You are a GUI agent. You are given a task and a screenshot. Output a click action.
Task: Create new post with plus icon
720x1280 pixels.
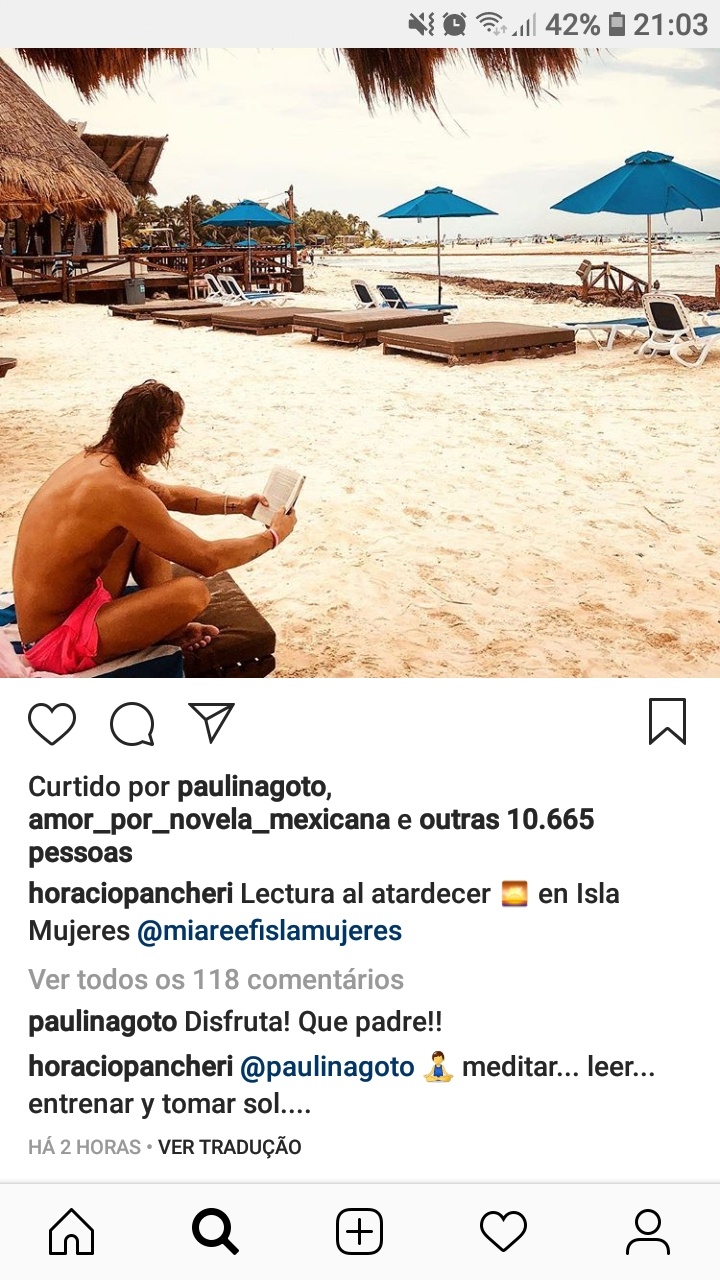coord(359,1231)
